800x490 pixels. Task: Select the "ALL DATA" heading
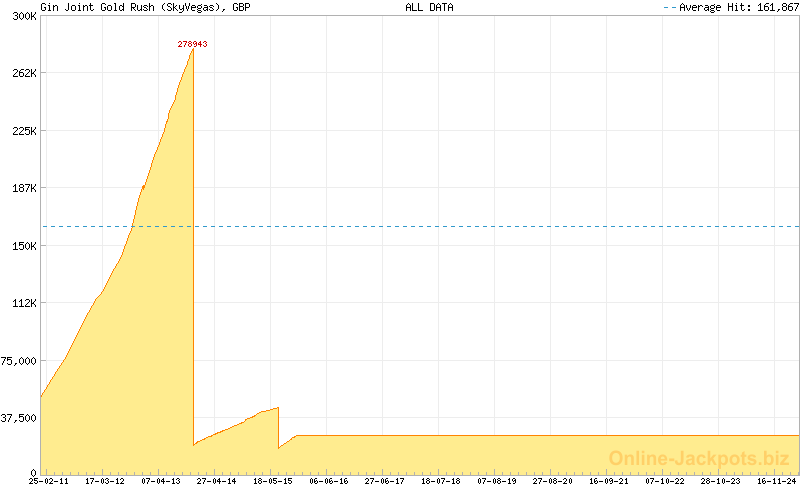click(429, 7)
